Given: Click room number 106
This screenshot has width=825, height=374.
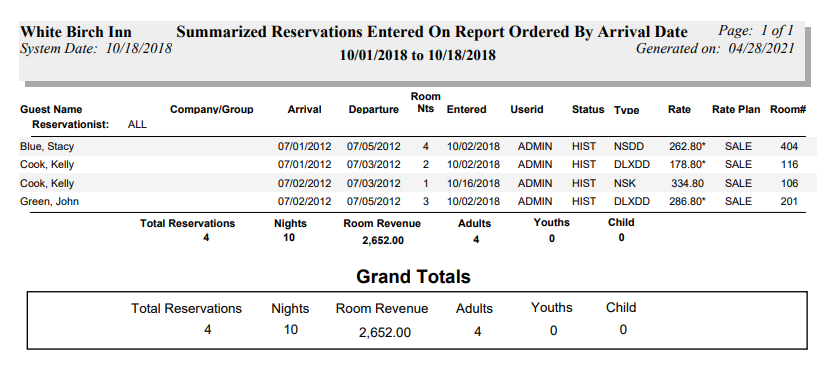Looking at the screenshot, I should 789,184.
